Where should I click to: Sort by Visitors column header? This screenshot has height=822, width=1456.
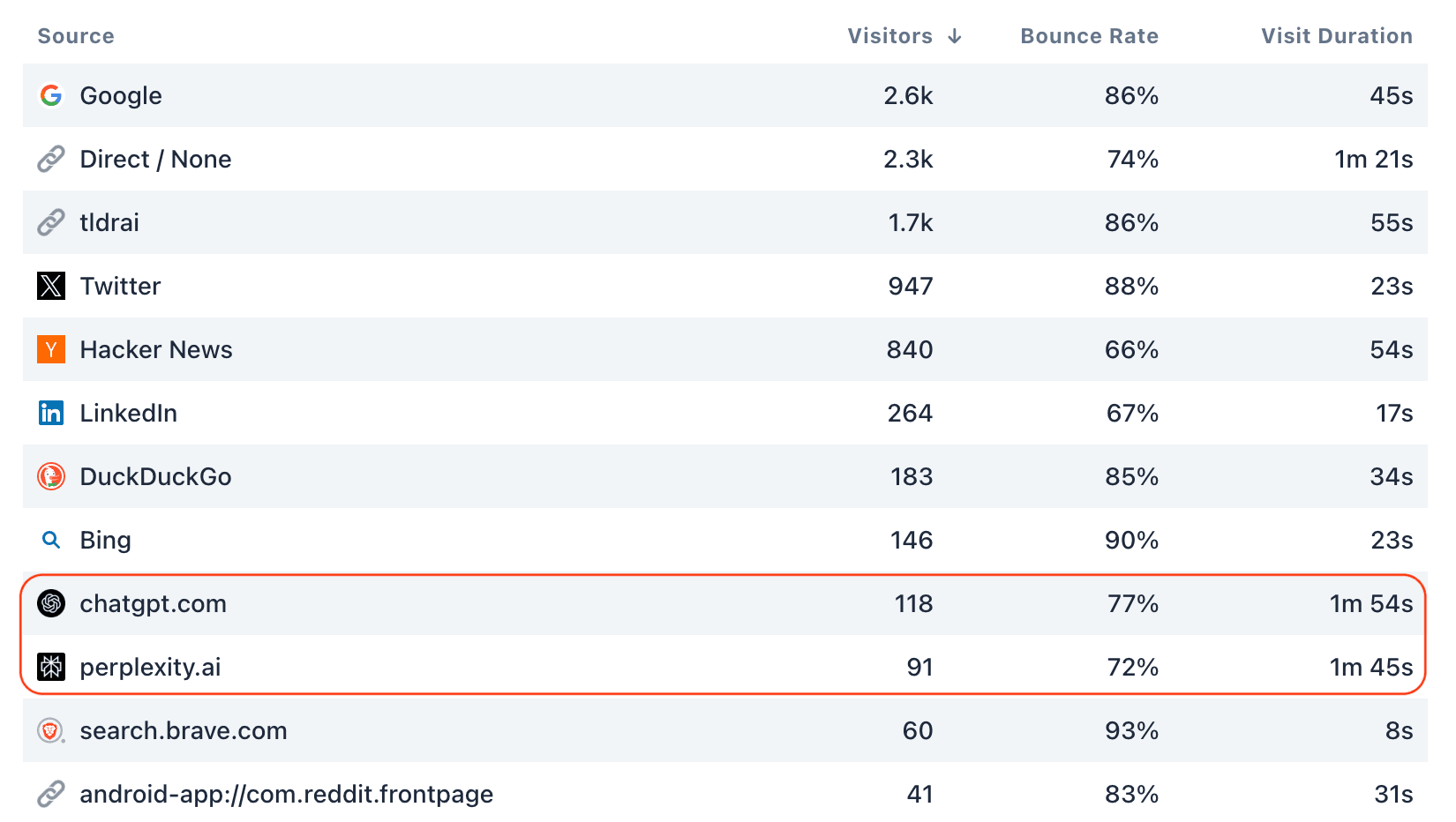889,36
